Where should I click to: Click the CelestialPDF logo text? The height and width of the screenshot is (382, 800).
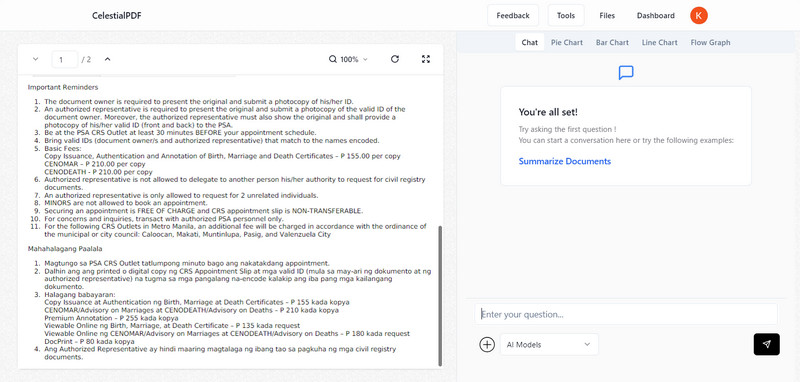[x=117, y=15]
